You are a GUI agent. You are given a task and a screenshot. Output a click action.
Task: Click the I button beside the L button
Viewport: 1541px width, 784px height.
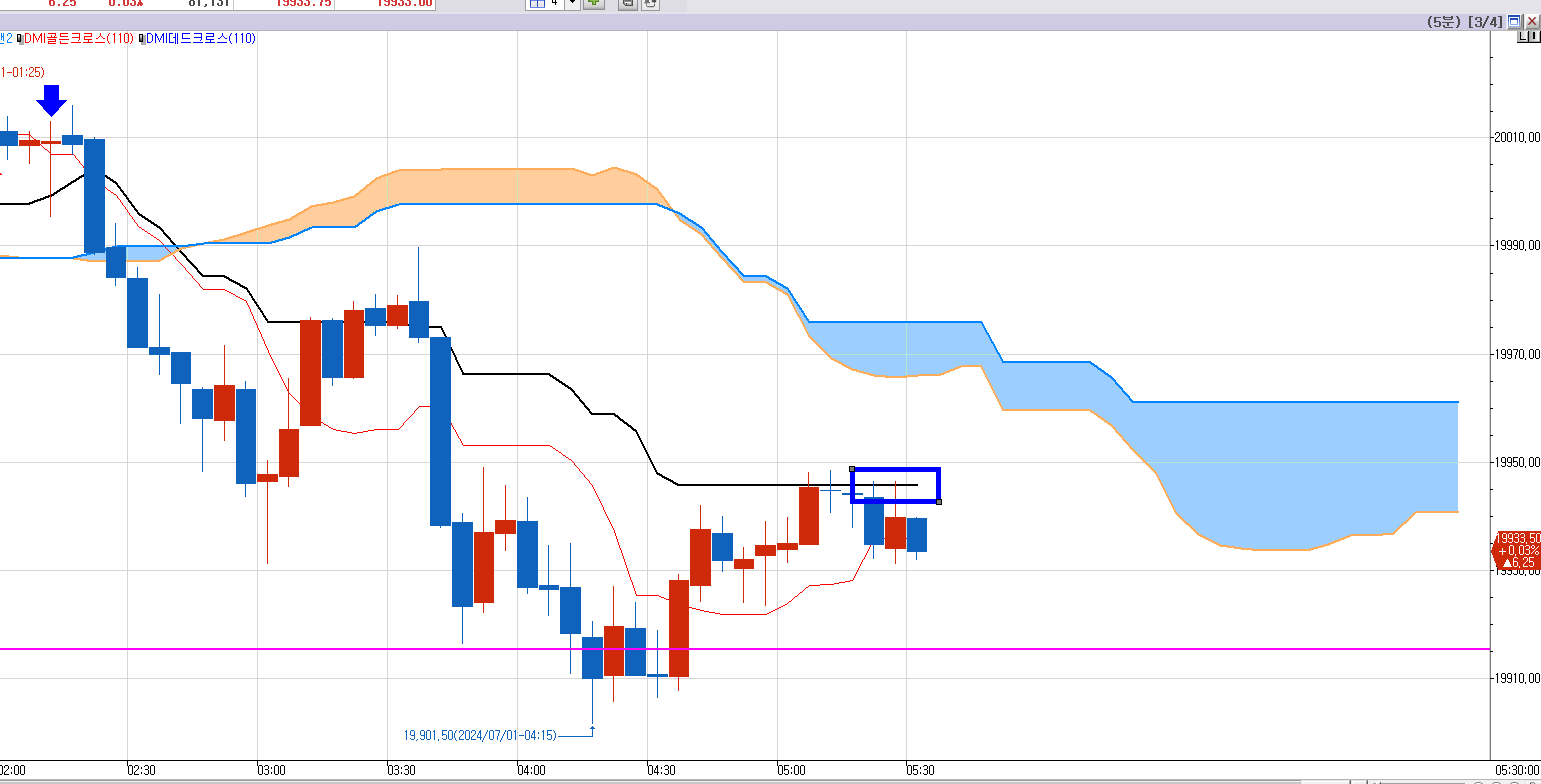pyautogui.click(x=1534, y=36)
